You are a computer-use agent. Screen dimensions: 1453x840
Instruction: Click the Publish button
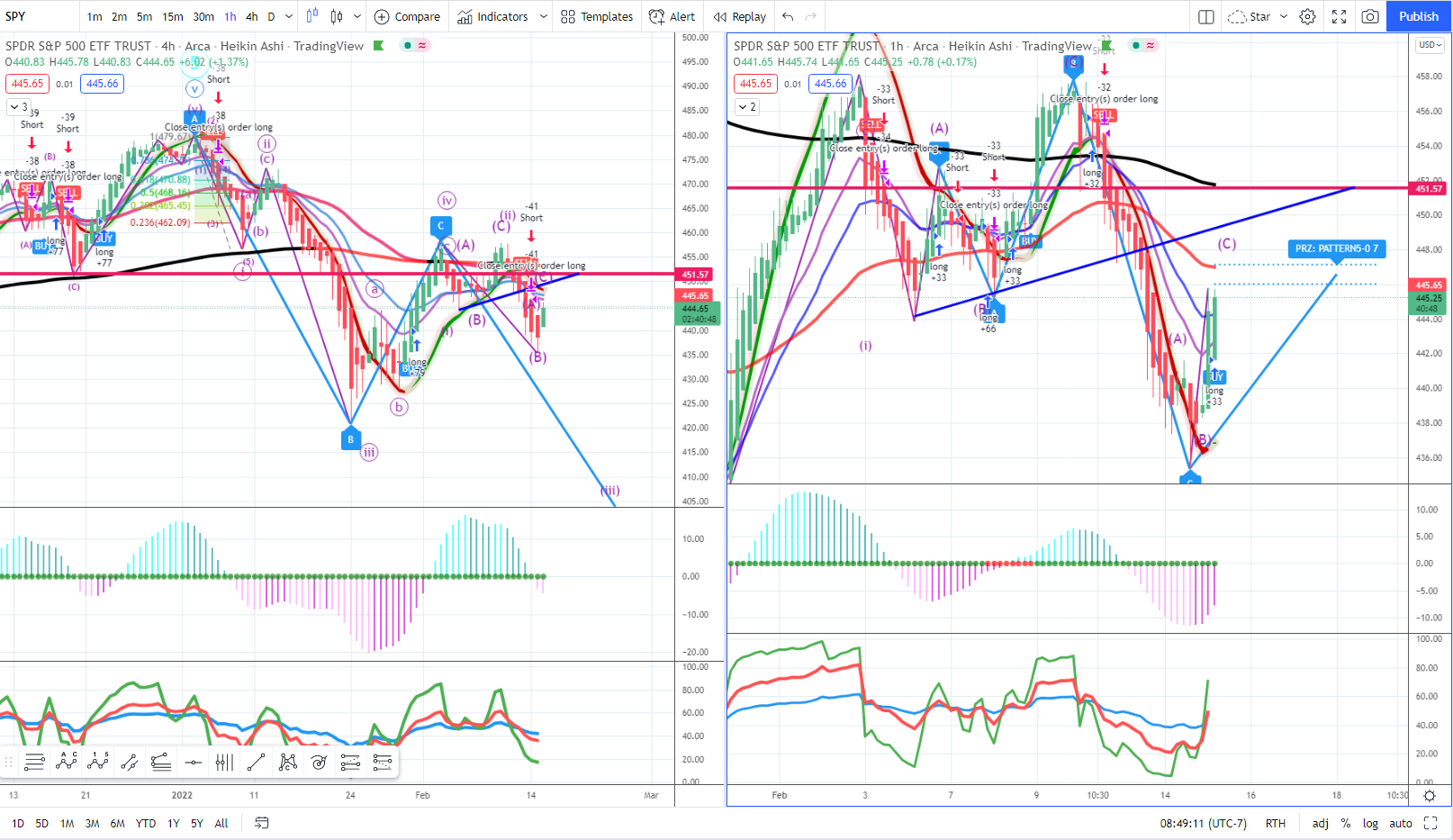pos(1419,16)
